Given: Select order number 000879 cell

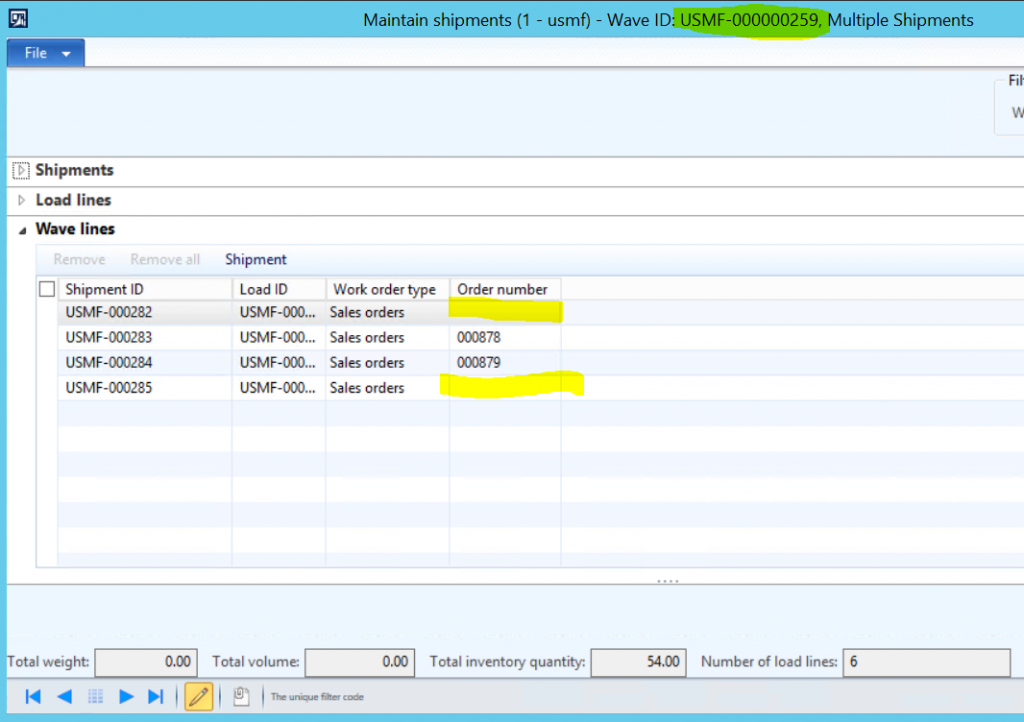Looking at the screenshot, I should click(x=479, y=362).
